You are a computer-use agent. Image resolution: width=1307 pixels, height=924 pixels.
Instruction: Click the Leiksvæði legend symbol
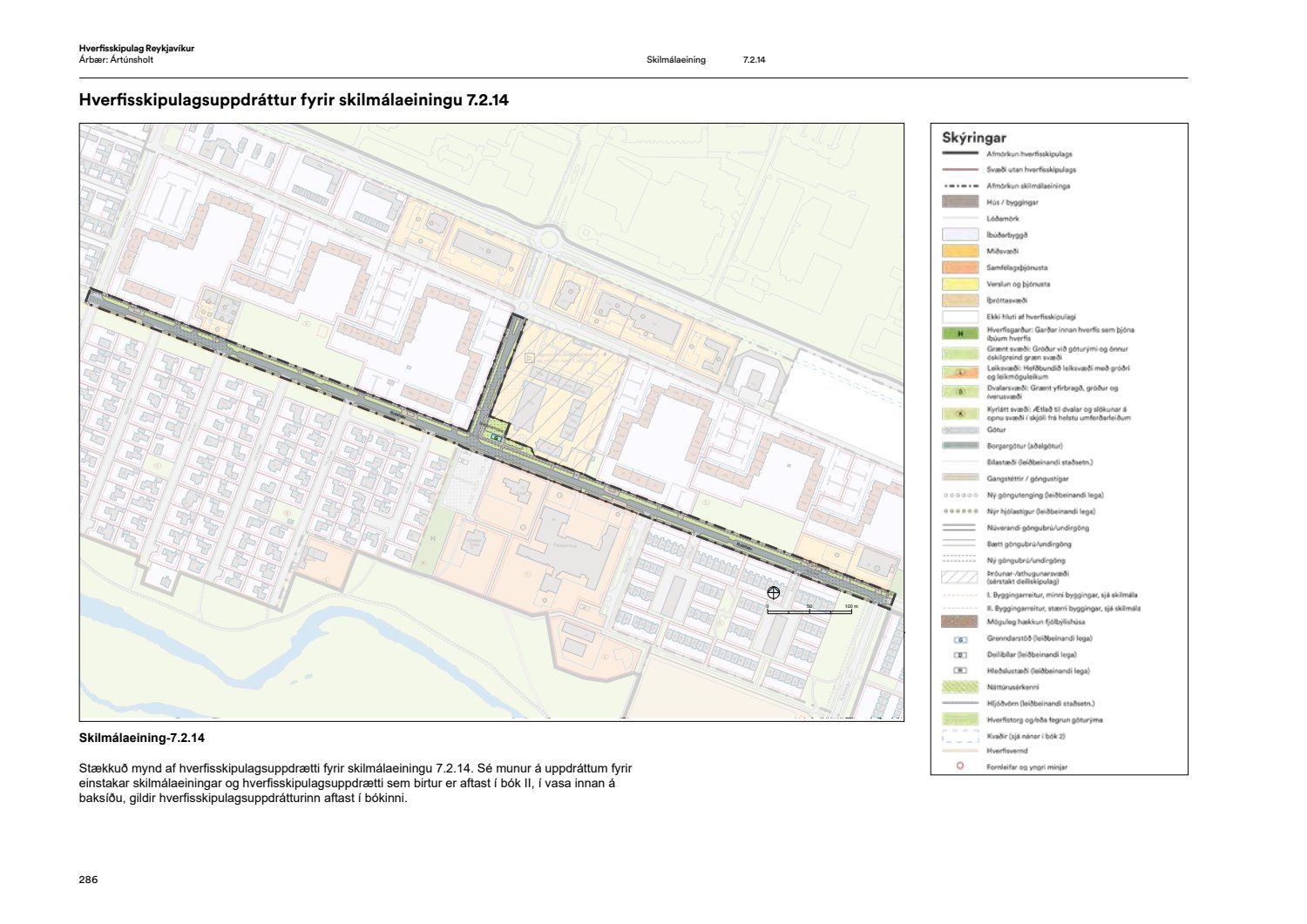959,372
